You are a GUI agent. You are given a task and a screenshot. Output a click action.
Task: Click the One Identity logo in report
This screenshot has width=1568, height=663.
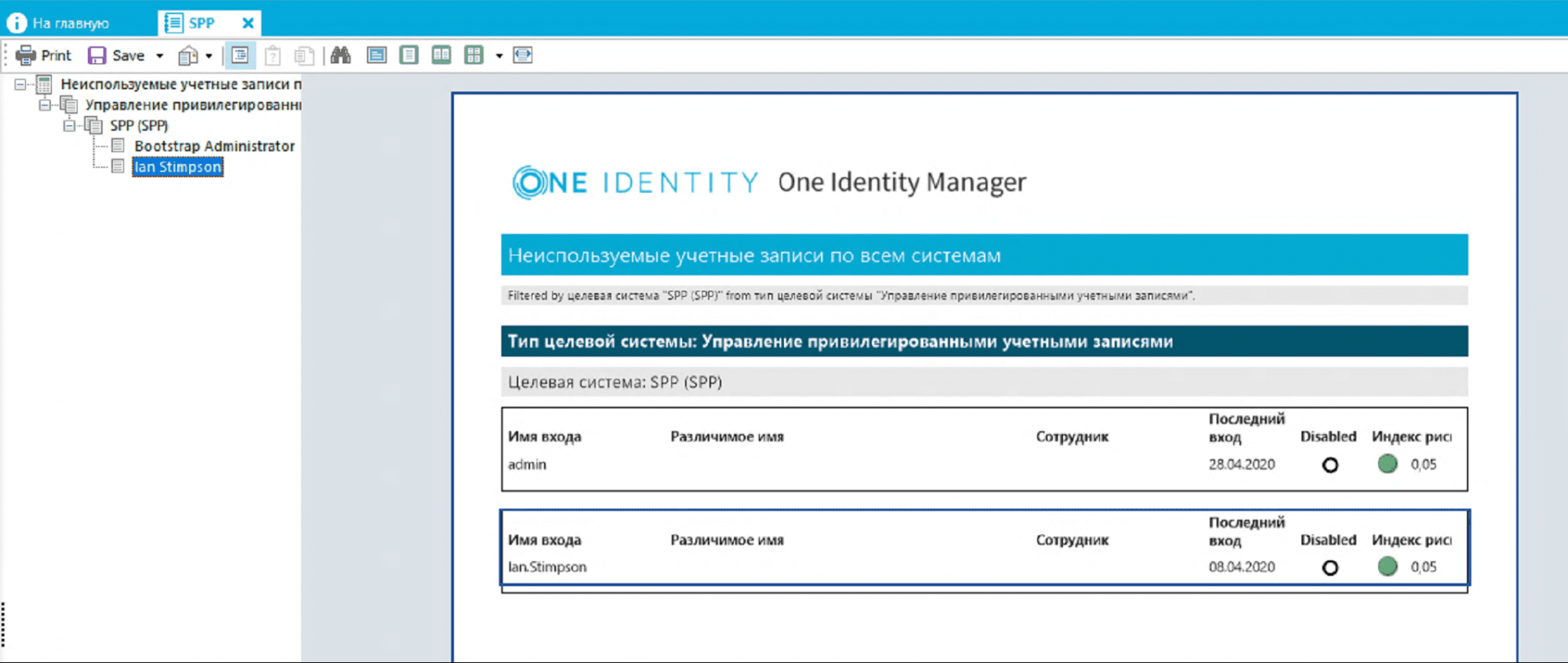635,183
